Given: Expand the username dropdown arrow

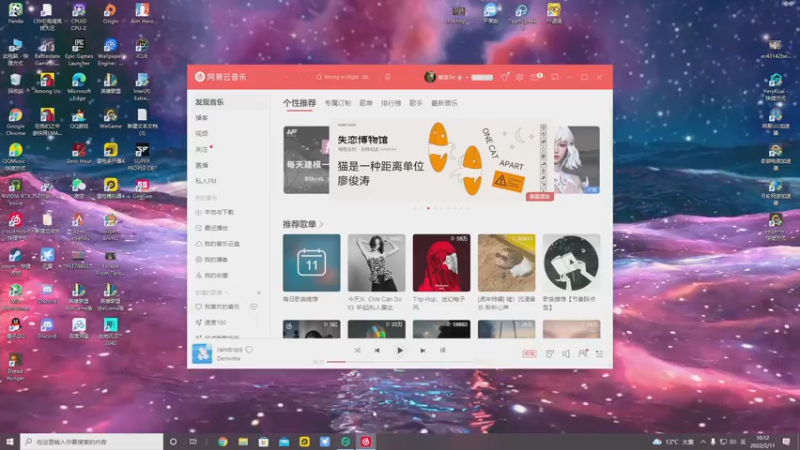Looking at the screenshot, I should (467, 78).
